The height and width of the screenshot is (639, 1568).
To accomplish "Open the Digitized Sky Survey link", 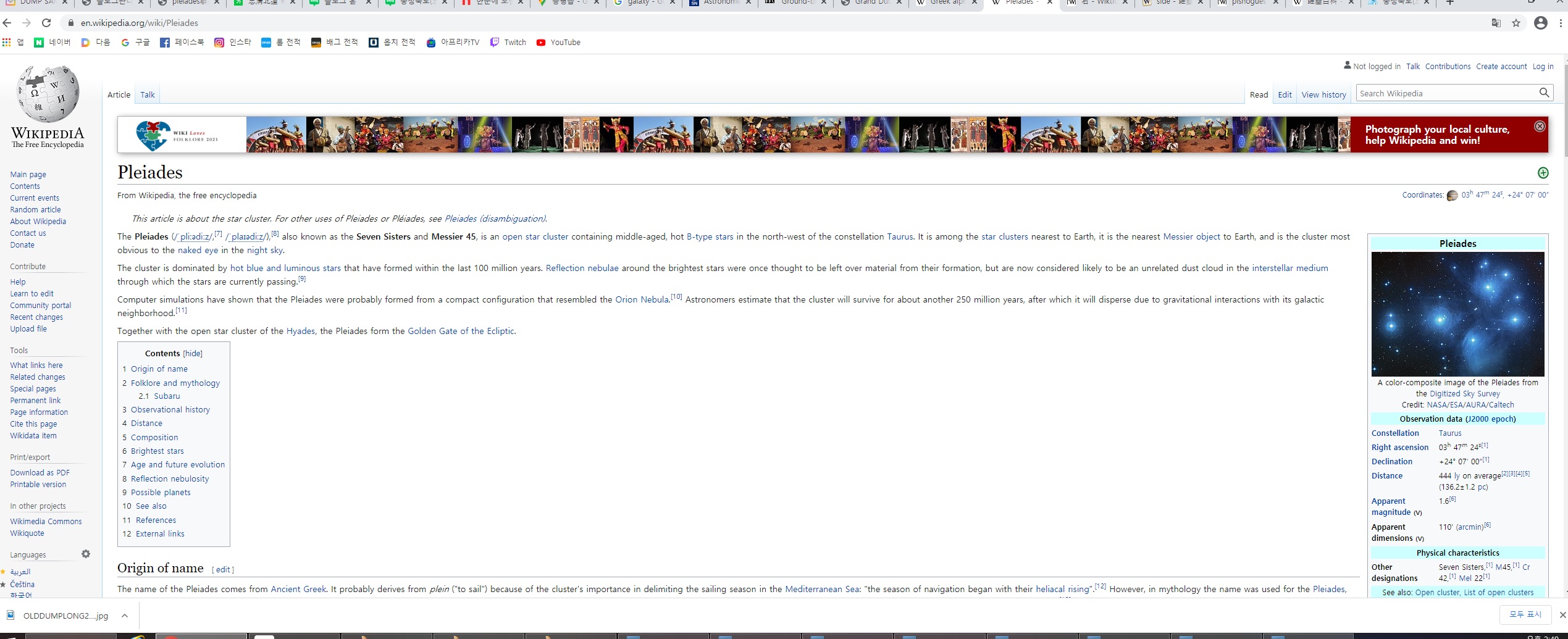I will (x=1464, y=393).
